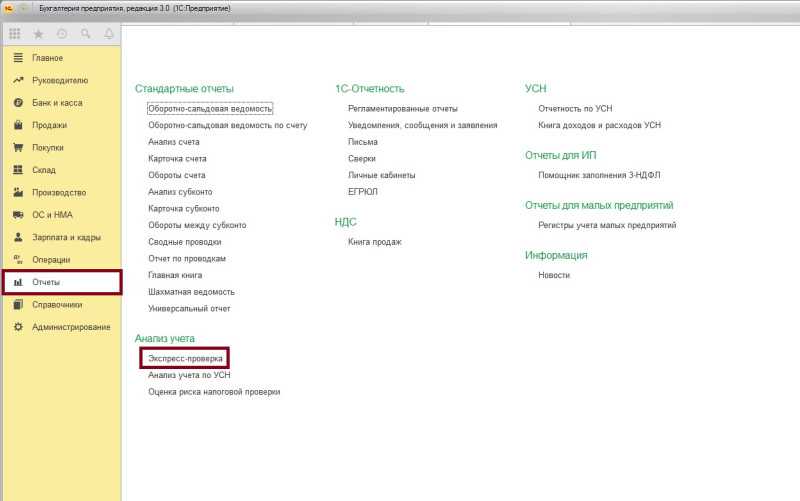800x501 pixels.
Task: Open Новости link
Action: 554,275
